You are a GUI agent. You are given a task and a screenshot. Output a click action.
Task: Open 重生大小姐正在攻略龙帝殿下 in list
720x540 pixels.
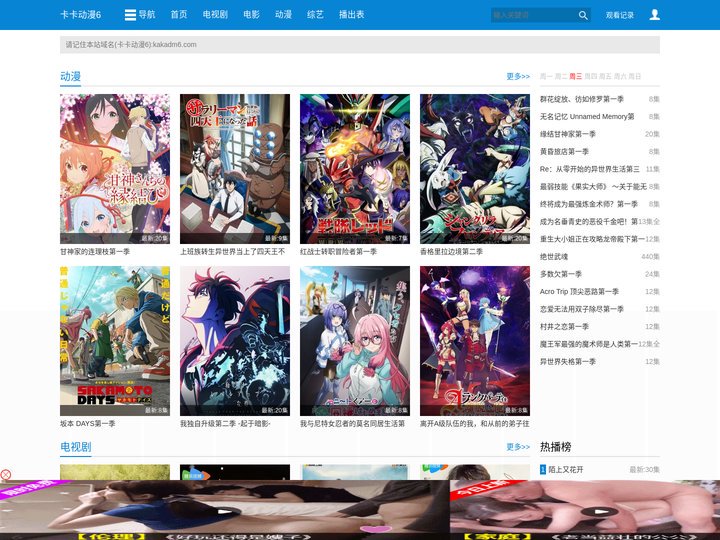pos(592,239)
